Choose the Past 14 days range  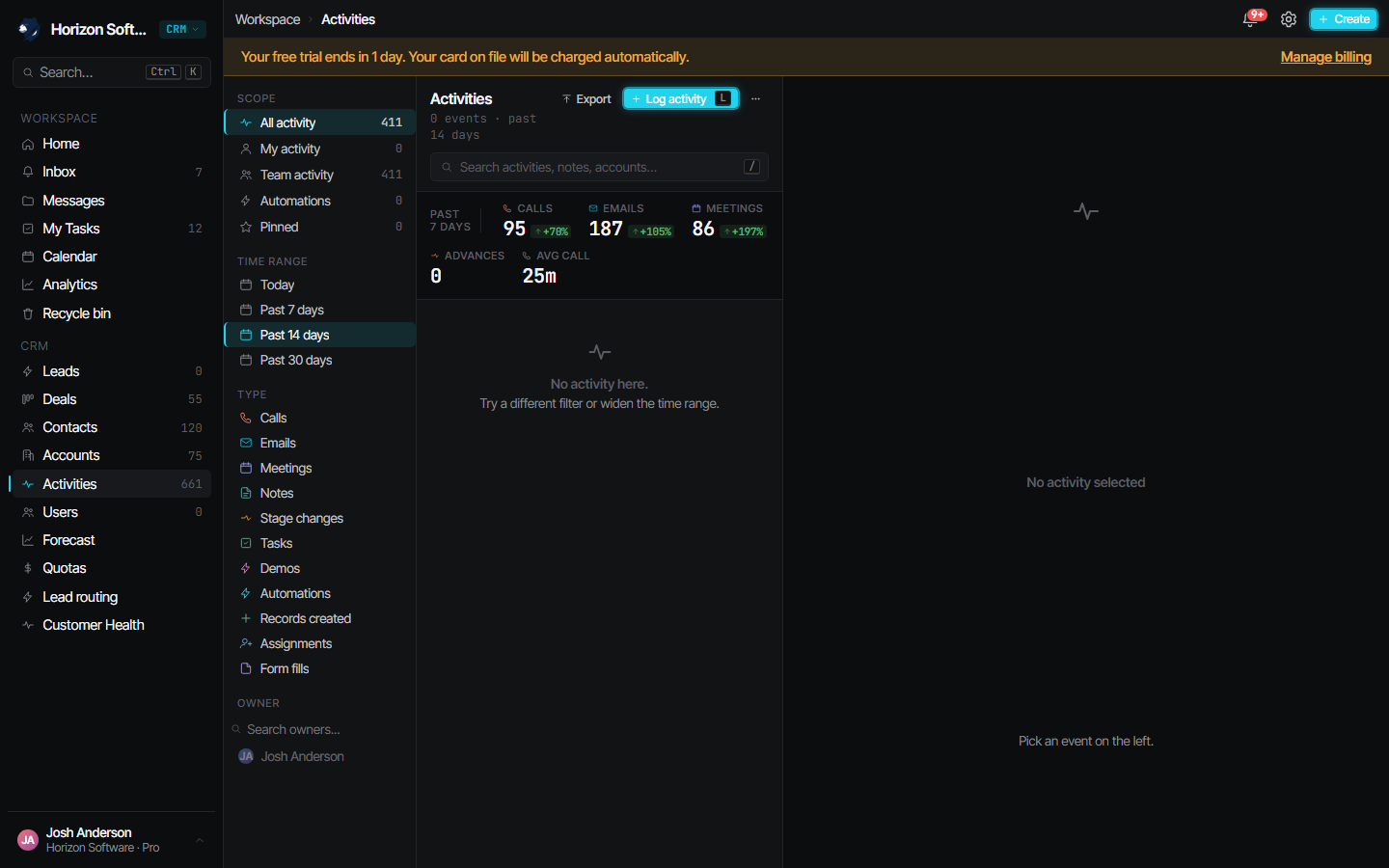point(320,335)
